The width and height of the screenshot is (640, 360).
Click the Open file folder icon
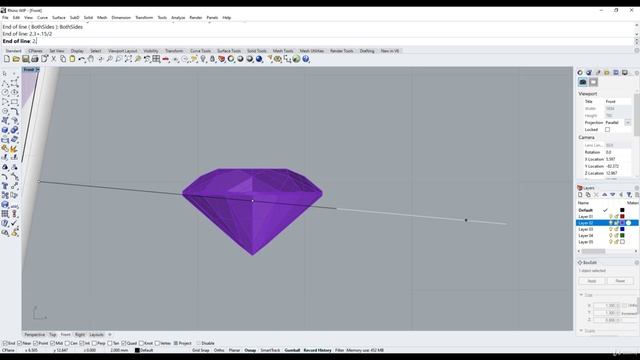tap(16, 59)
